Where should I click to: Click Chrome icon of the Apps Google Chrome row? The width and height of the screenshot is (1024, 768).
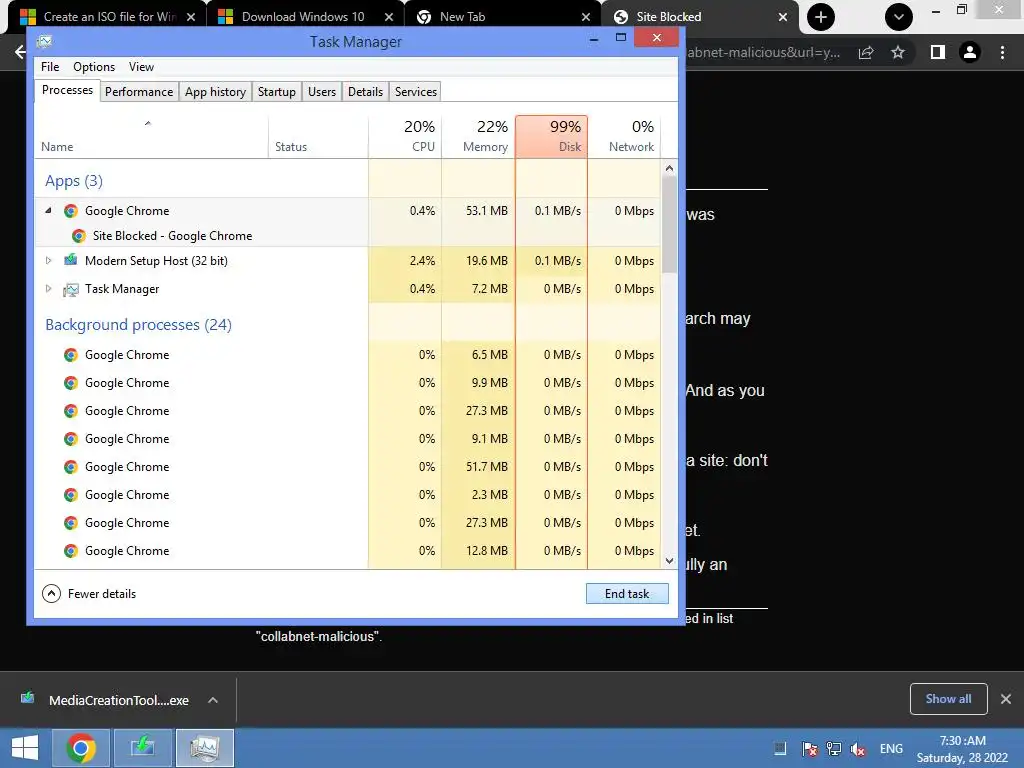click(71, 210)
